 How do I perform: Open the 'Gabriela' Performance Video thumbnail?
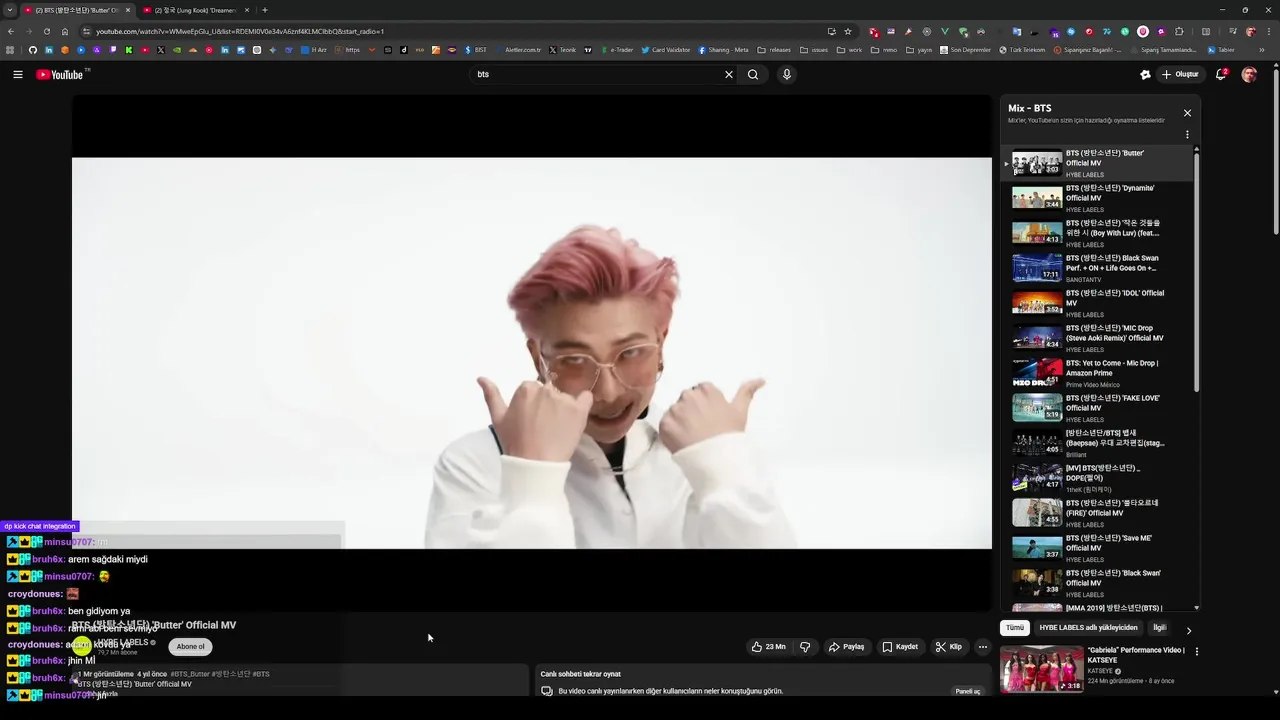[x=1042, y=669]
